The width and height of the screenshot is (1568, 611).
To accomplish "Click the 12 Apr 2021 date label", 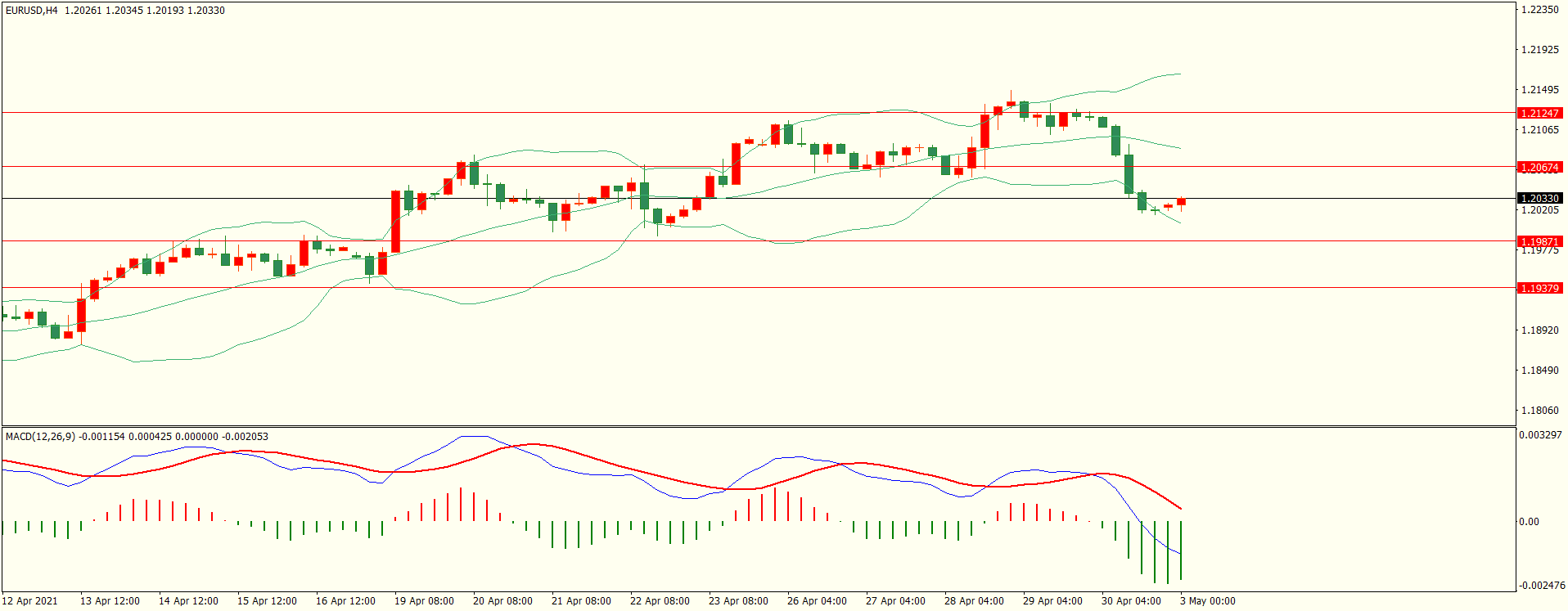I will (30, 601).
